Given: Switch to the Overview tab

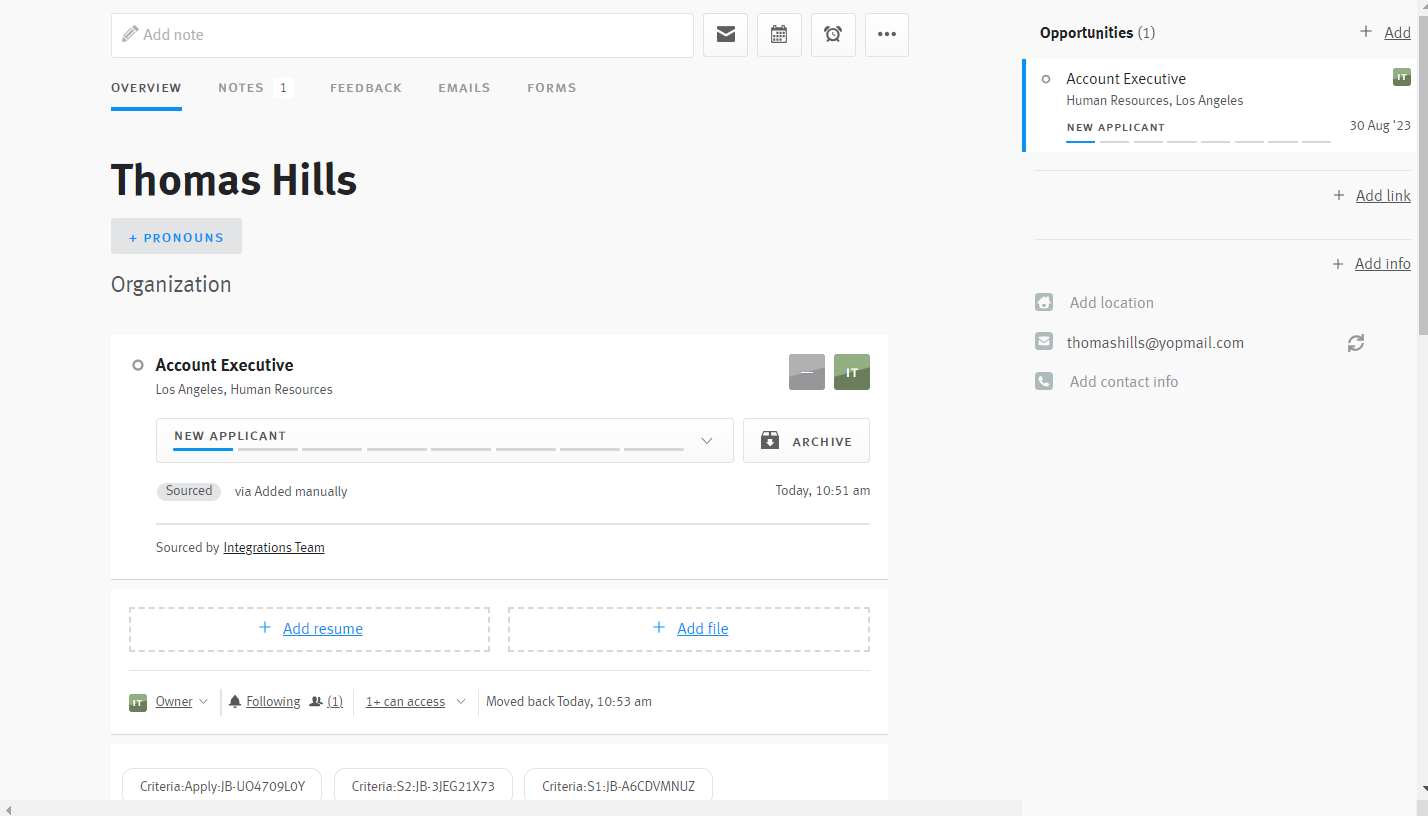Looking at the screenshot, I should [x=146, y=88].
